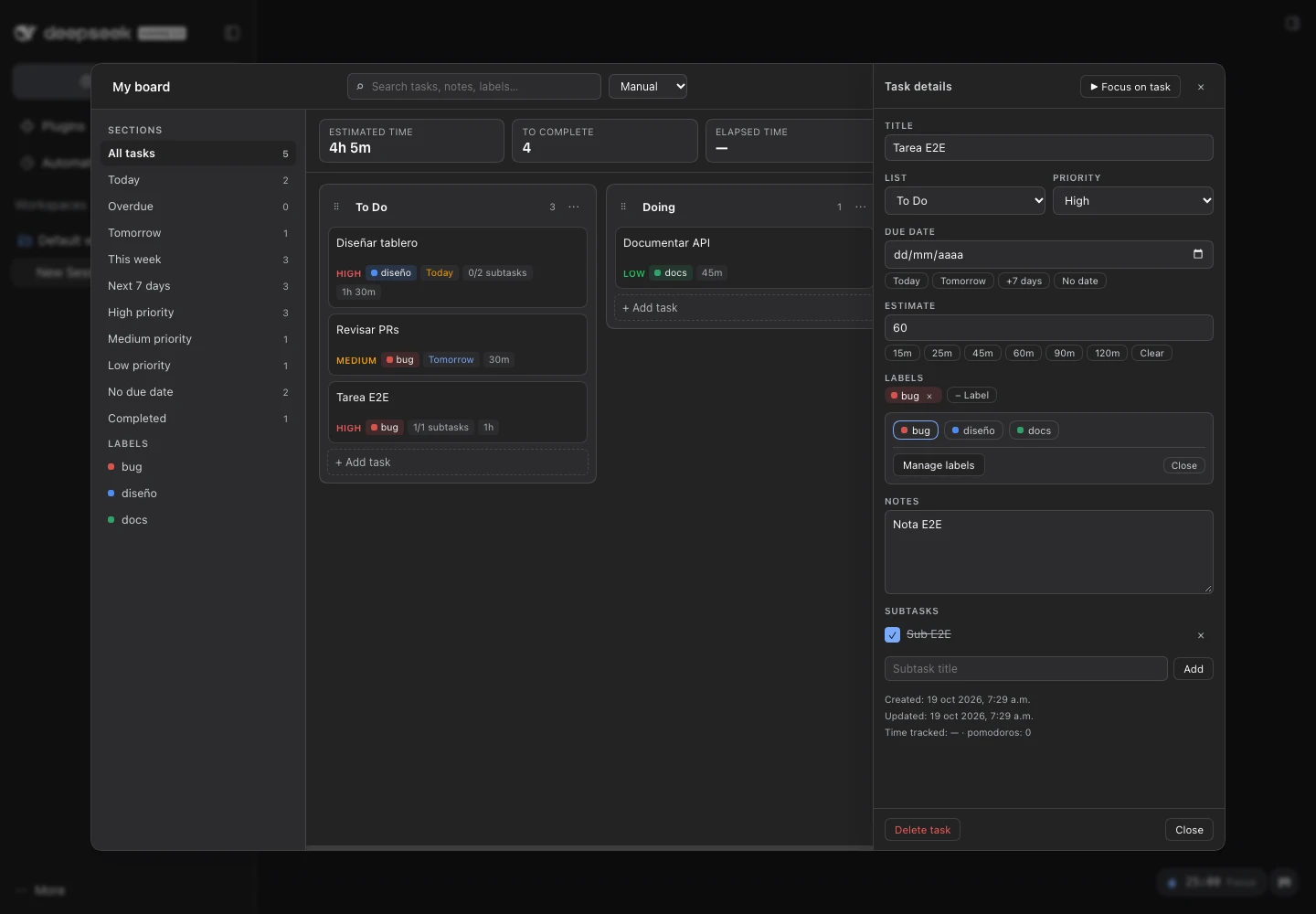Show the Completed section
The width and height of the screenshot is (1316, 914).
tap(198, 419)
